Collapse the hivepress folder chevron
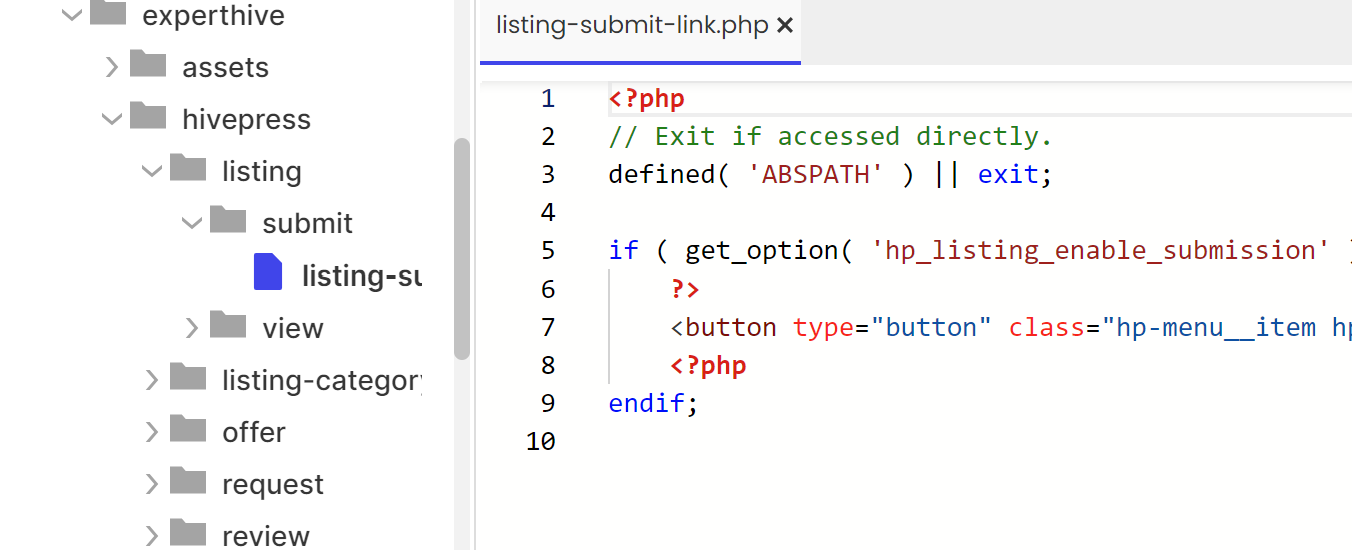The image size is (1352, 550). [111, 119]
